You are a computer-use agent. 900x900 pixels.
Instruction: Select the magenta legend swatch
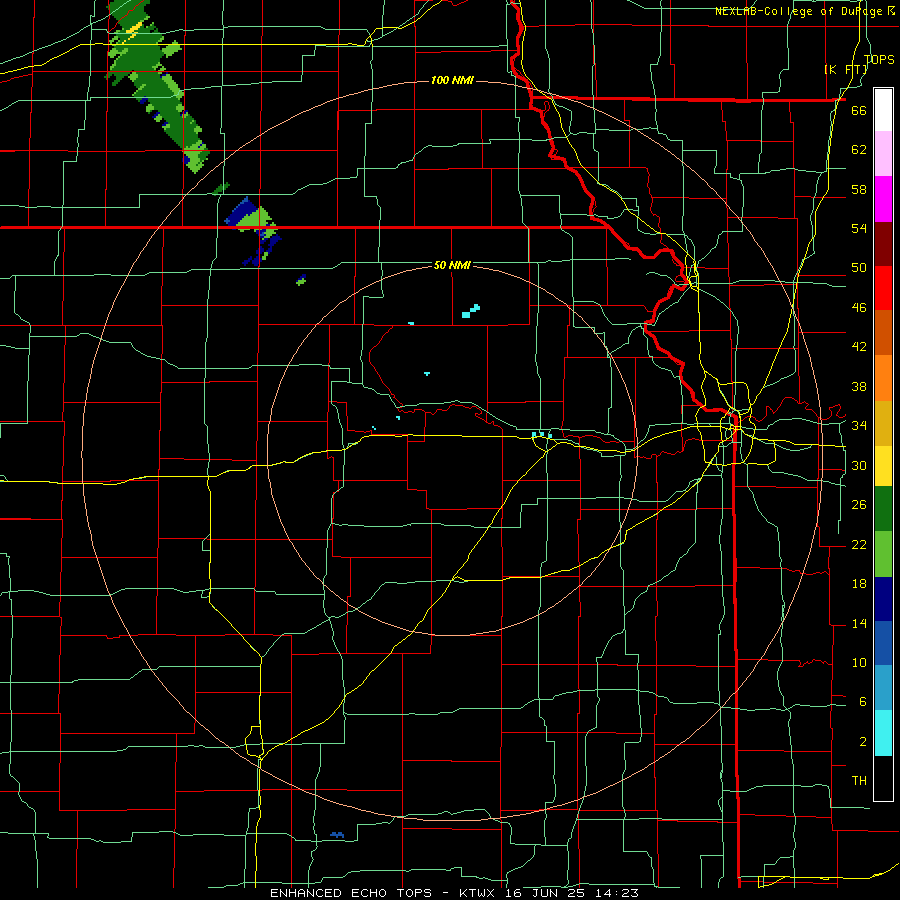click(x=883, y=199)
